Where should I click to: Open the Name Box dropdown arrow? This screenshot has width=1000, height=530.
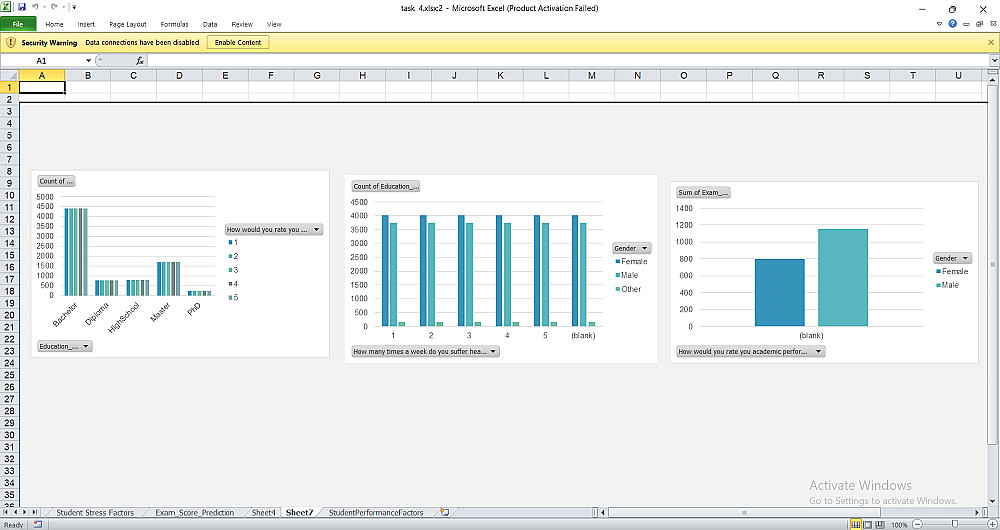click(89, 61)
